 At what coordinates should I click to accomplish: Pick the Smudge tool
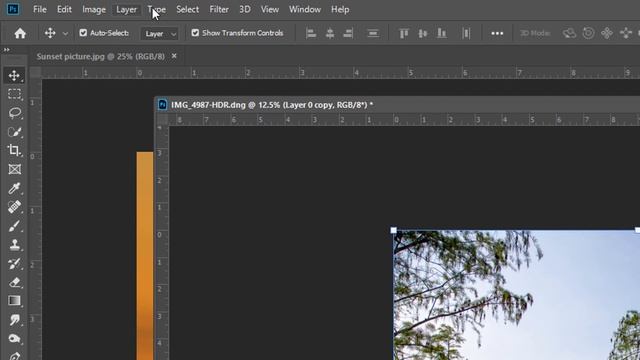pos(14,320)
